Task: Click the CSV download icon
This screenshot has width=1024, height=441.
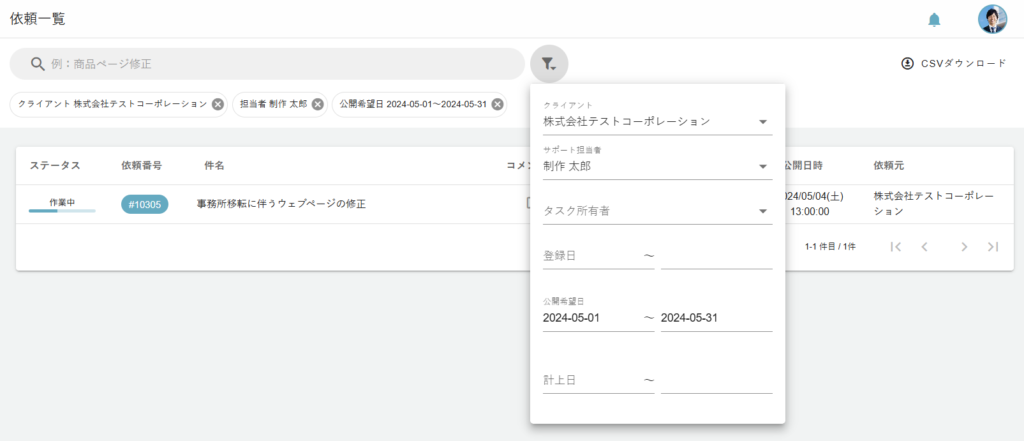Action: (x=908, y=63)
